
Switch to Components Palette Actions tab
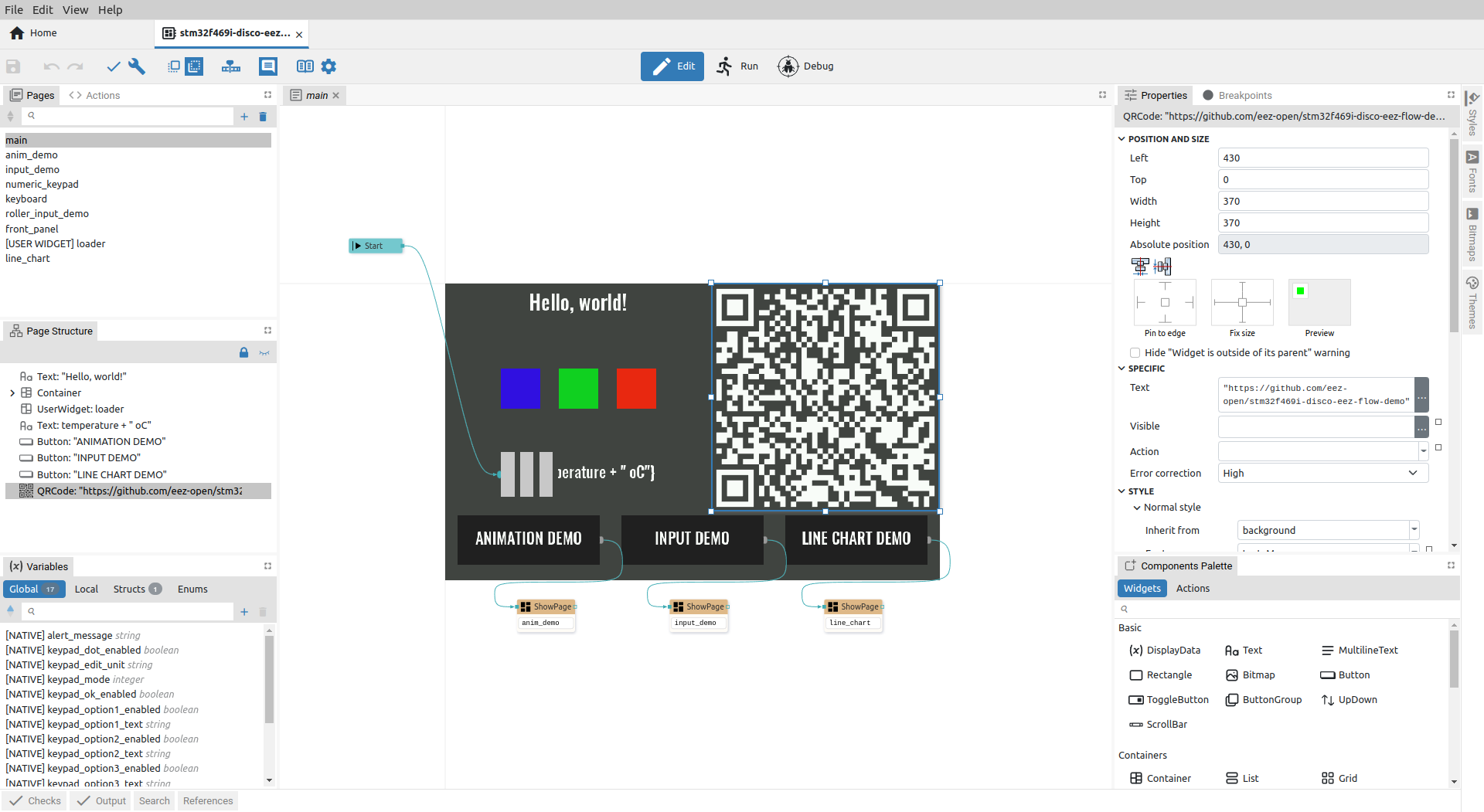coord(1193,589)
